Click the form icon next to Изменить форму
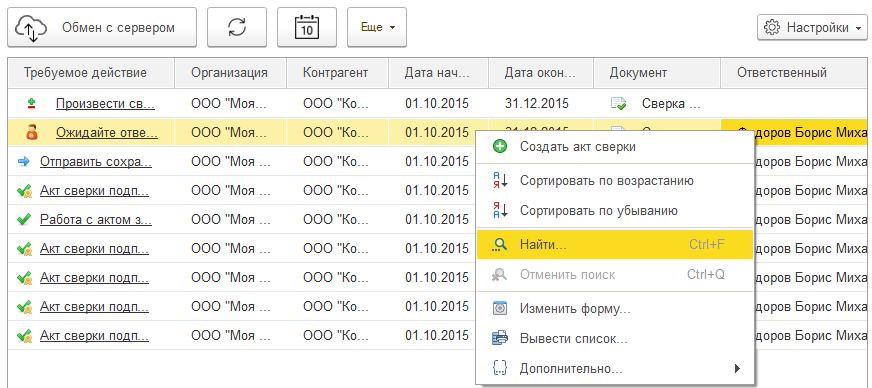This screenshot has height=388, width=872. pos(500,309)
